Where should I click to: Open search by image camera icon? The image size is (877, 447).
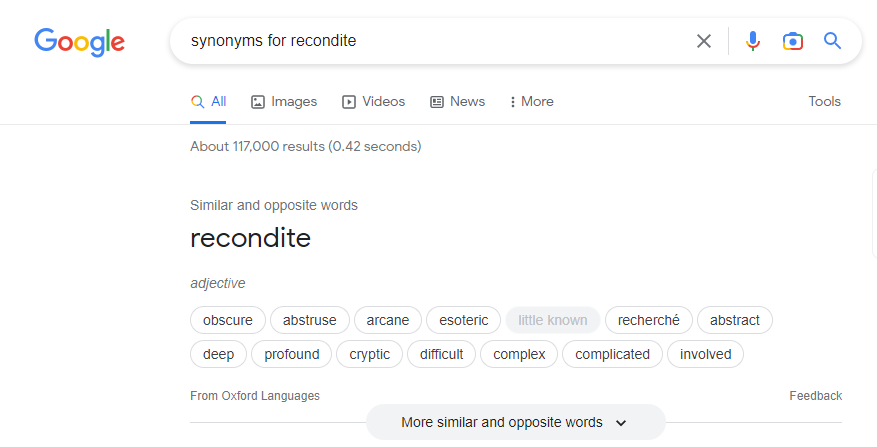click(x=793, y=41)
